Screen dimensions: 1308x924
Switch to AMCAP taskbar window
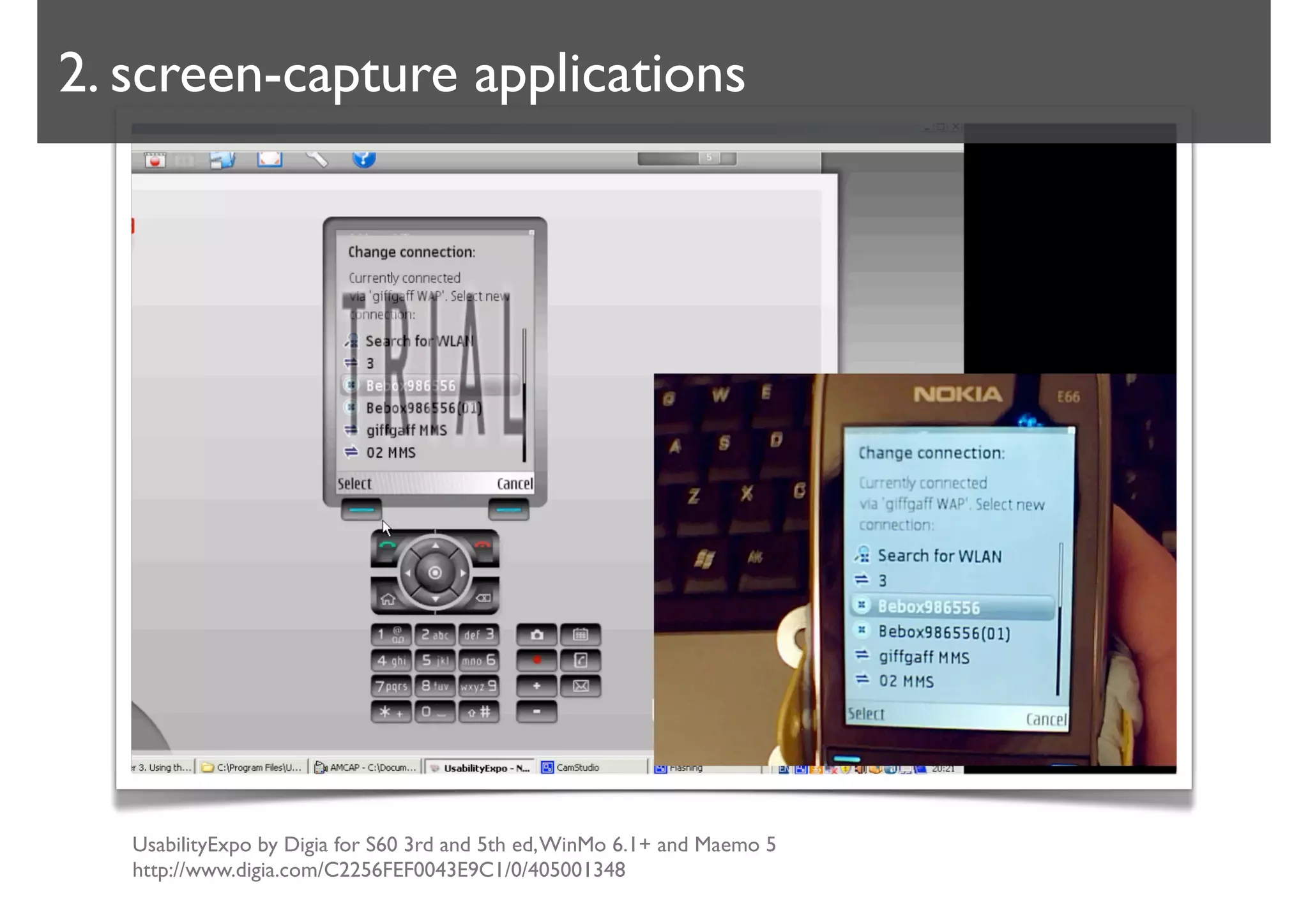(x=365, y=768)
